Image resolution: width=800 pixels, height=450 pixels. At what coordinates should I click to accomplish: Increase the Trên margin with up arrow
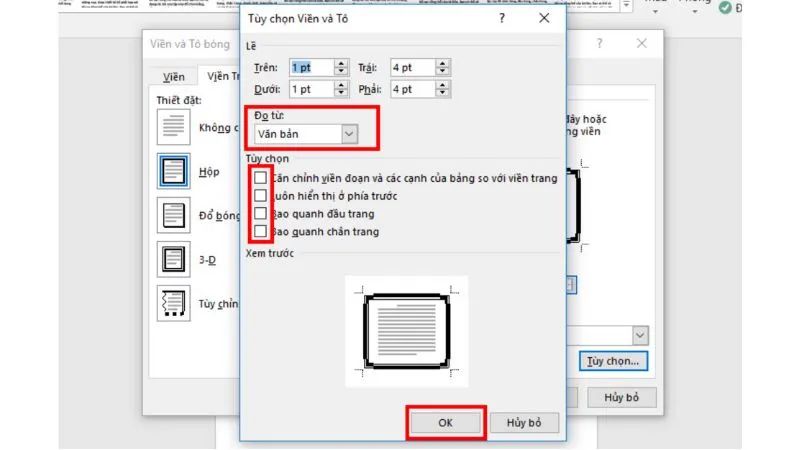[341, 63]
